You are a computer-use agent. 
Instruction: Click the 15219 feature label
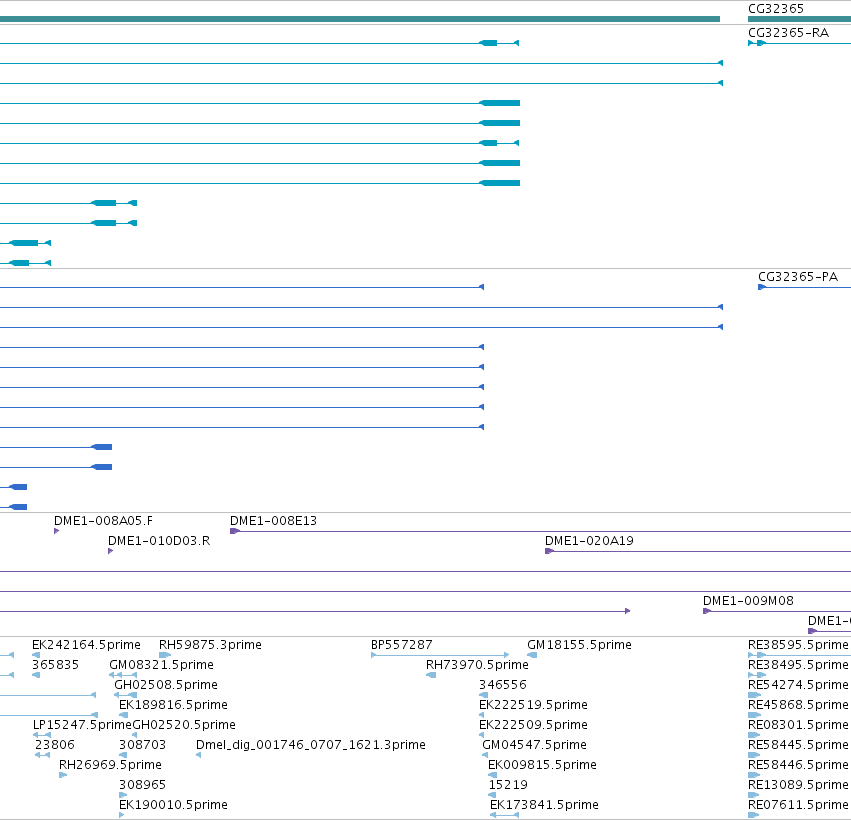(x=508, y=785)
